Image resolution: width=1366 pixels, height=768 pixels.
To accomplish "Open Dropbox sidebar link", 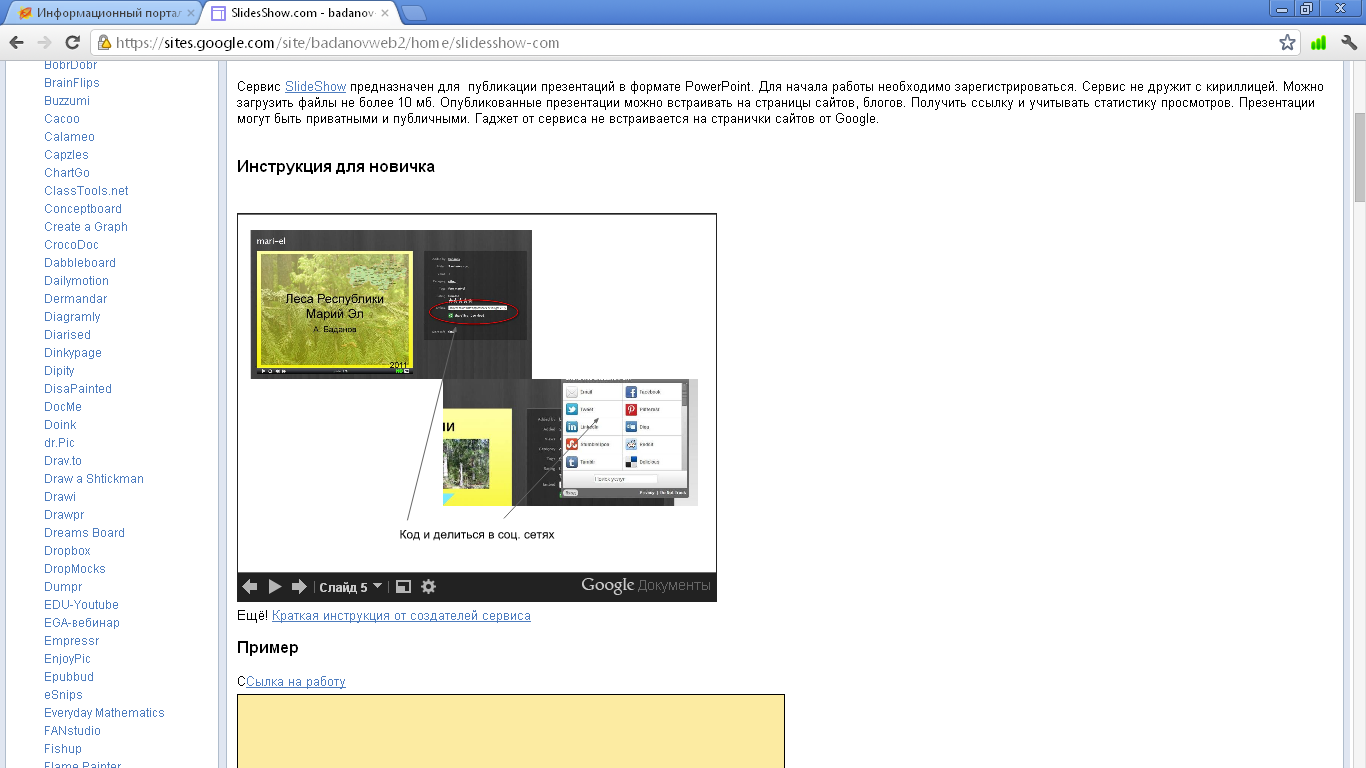I will coord(67,551).
